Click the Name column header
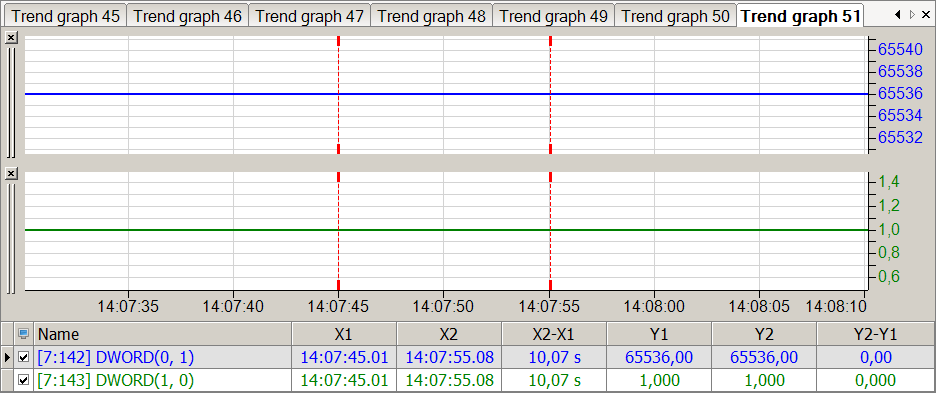 163,334
